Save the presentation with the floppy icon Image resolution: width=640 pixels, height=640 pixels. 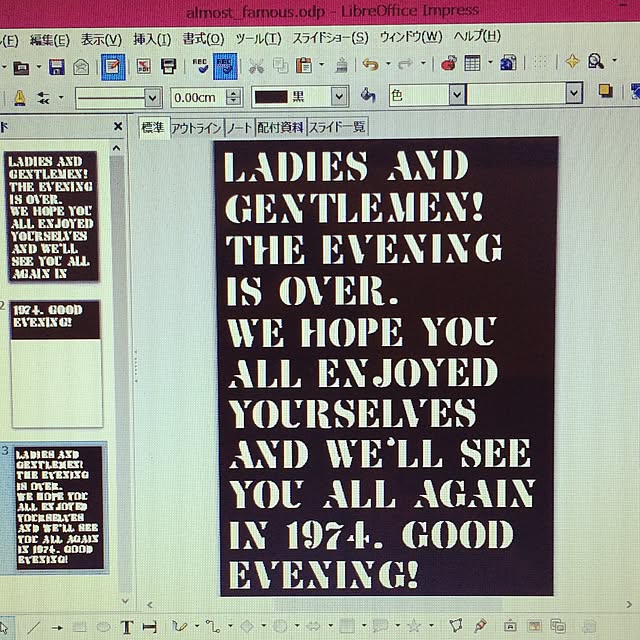pyautogui.click(x=57, y=67)
